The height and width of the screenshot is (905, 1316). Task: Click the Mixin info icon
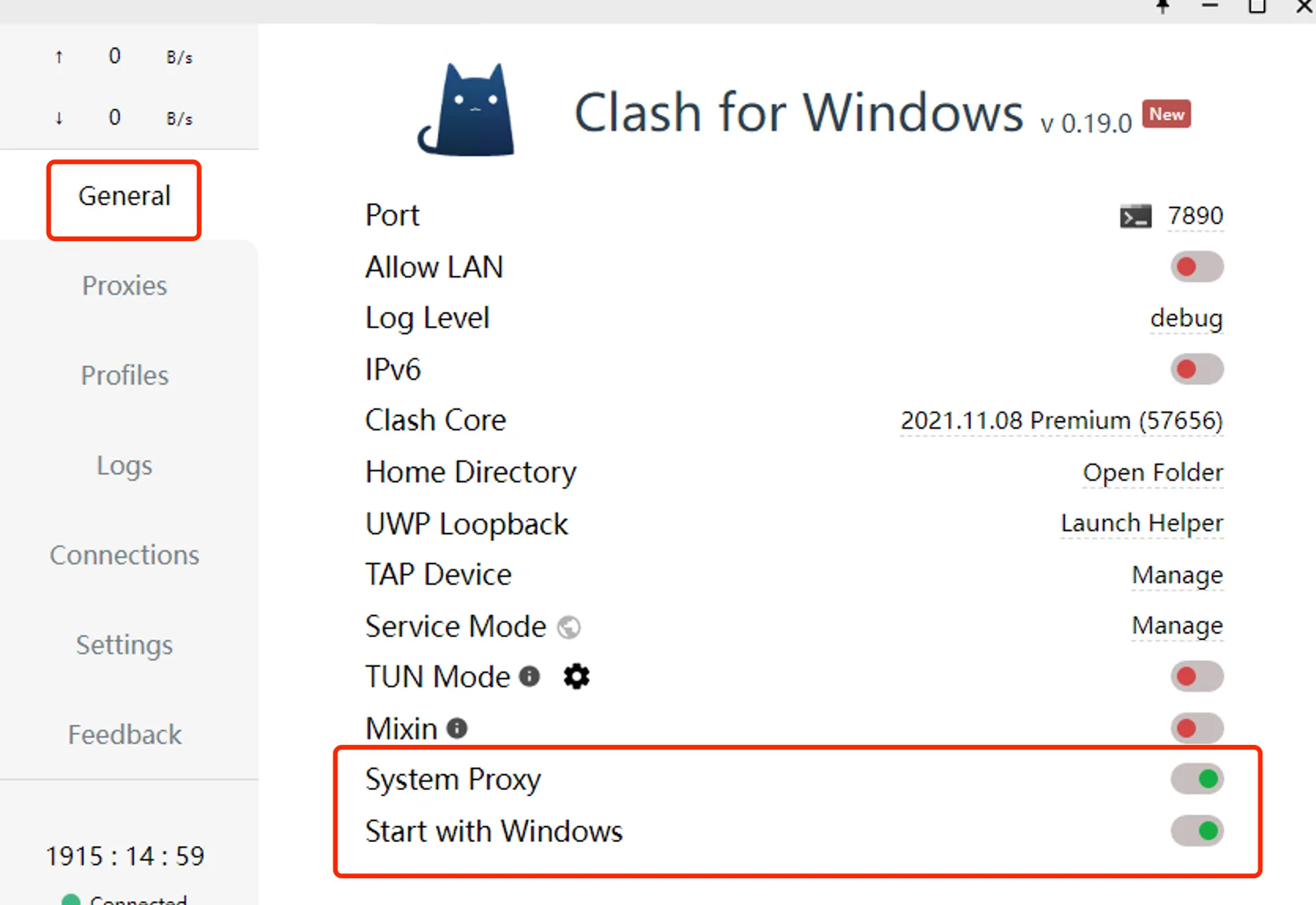pyautogui.click(x=457, y=728)
